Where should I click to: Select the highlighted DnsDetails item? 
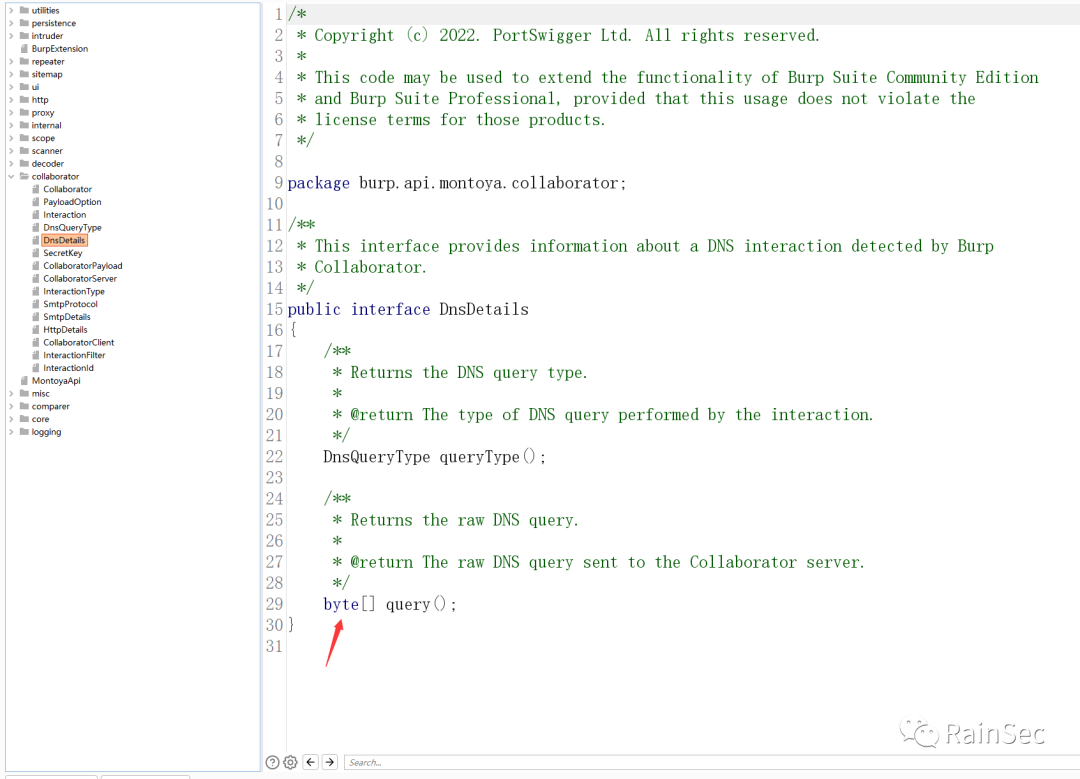coord(64,240)
